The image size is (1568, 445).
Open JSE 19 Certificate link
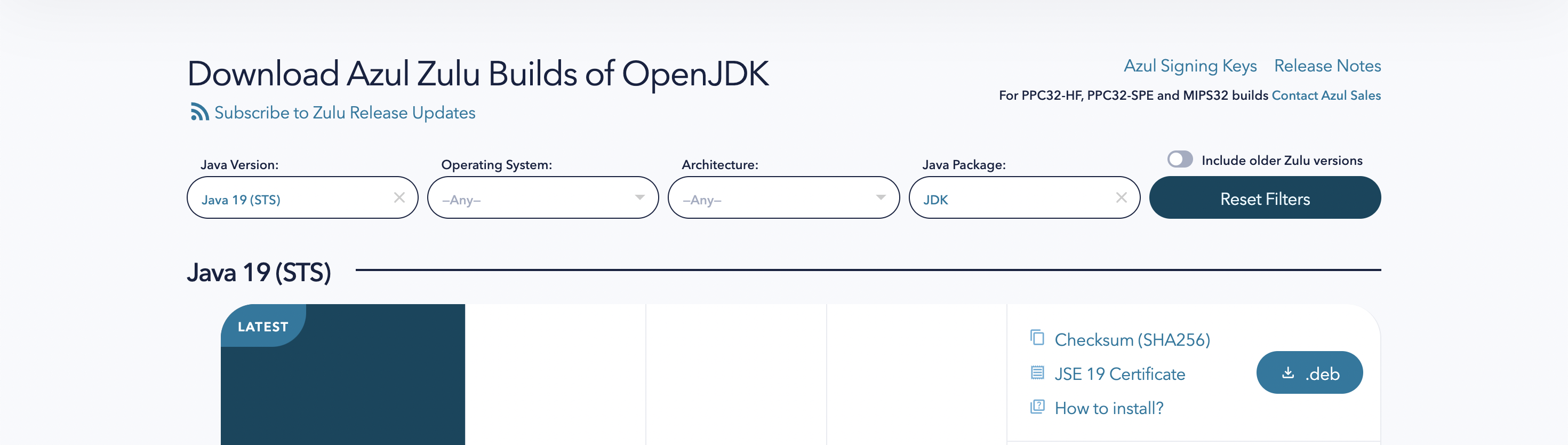click(1120, 374)
